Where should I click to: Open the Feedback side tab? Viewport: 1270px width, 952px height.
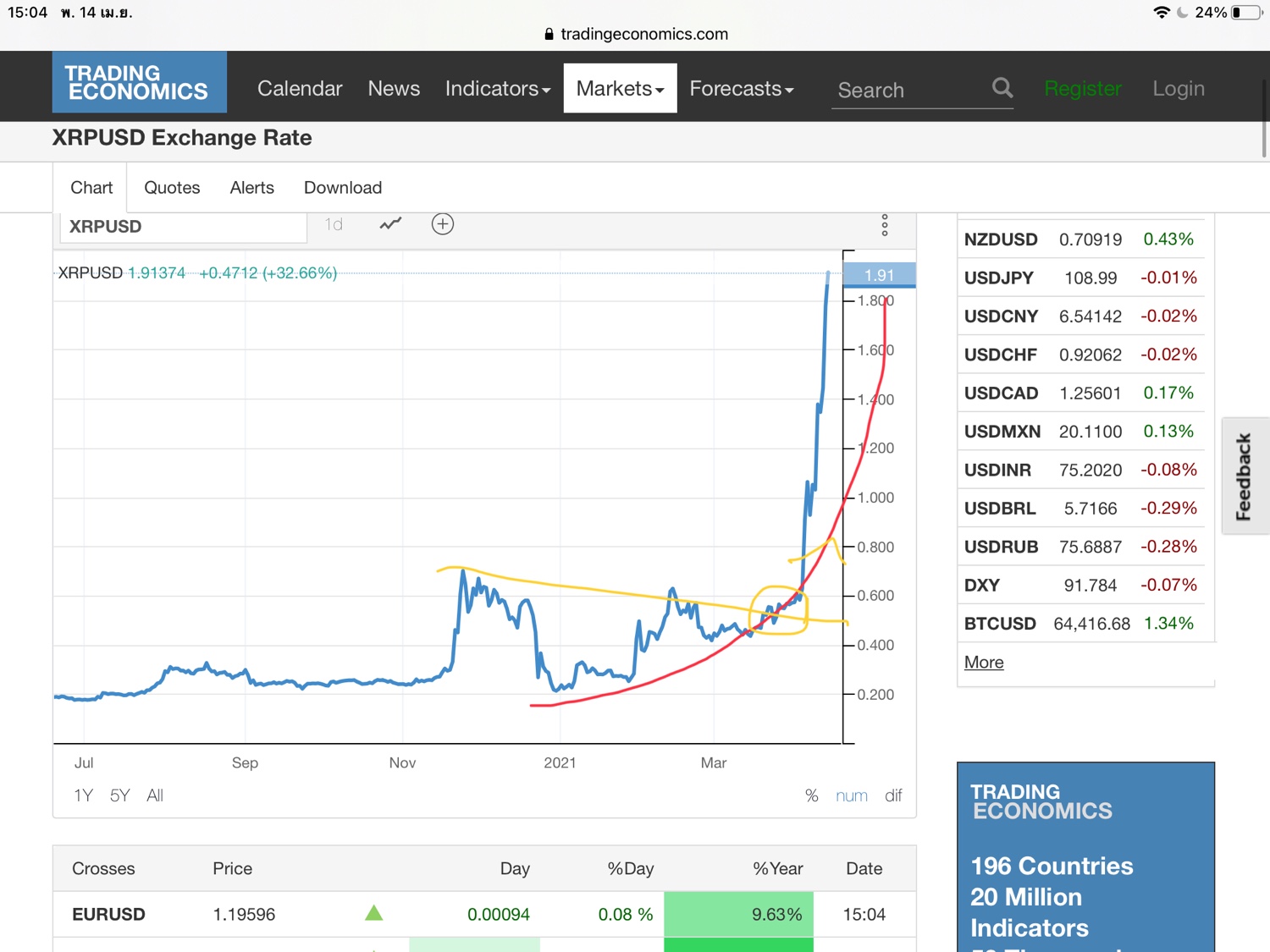pos(1244,476)
